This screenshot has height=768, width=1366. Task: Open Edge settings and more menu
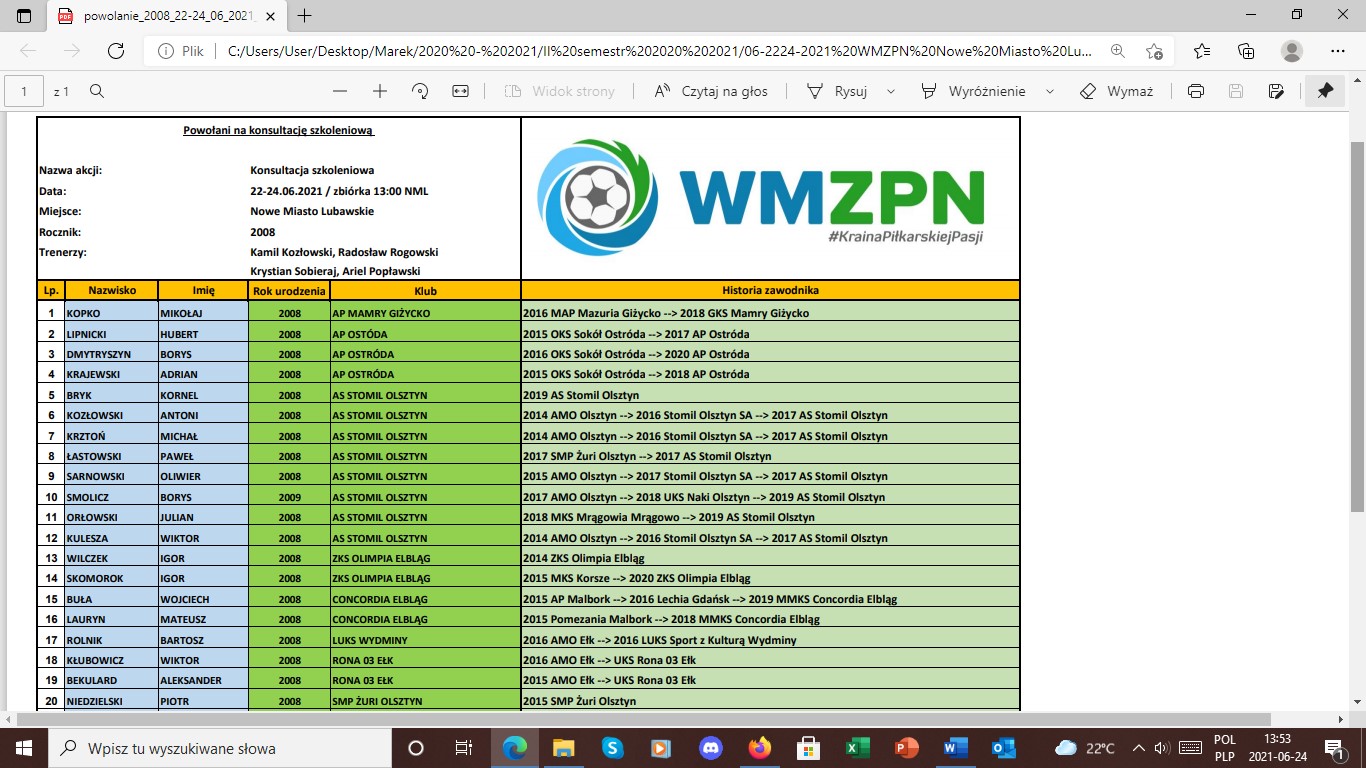point(1338,51)
